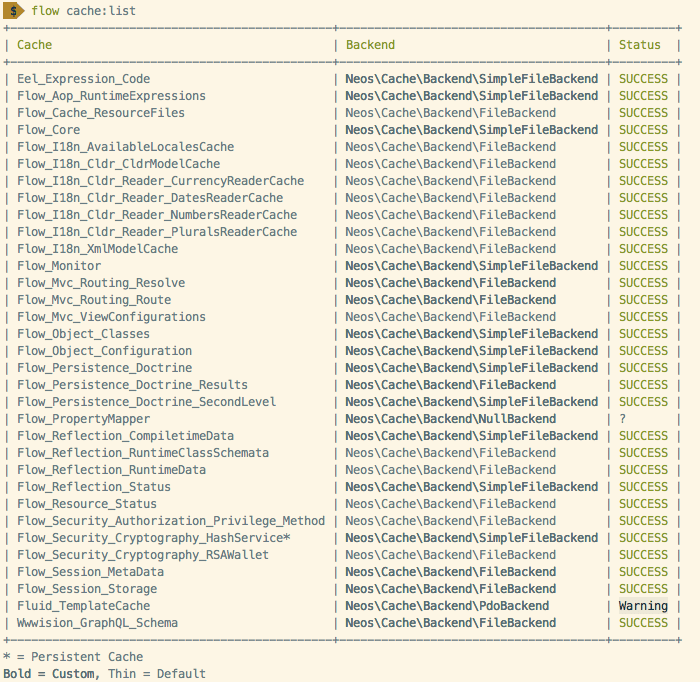The width and height of the screenshot is (700, 682).
Task: Select the Flow_I18n_Cldr_Reader_CurrencyReaderCache entry
Action: 160,181
